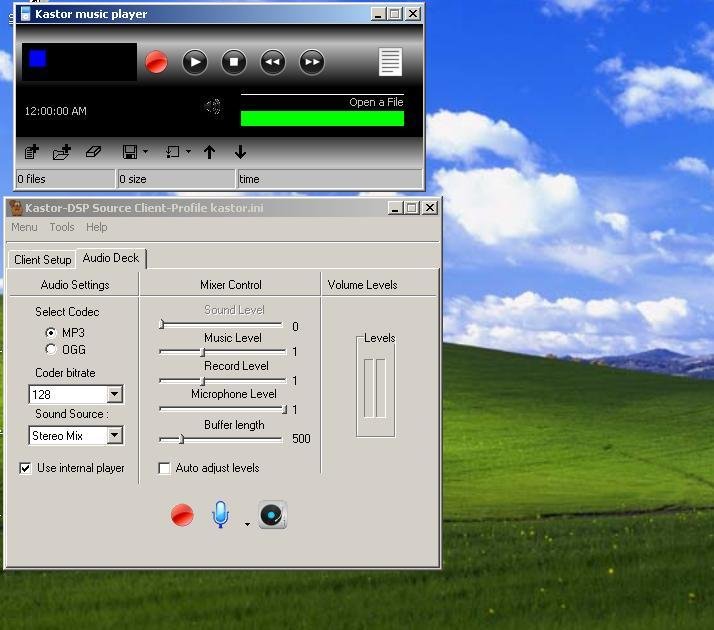Minimize the Kastor music player window
The height and width of the screenshot is (630, 714).
pos(377,14)
